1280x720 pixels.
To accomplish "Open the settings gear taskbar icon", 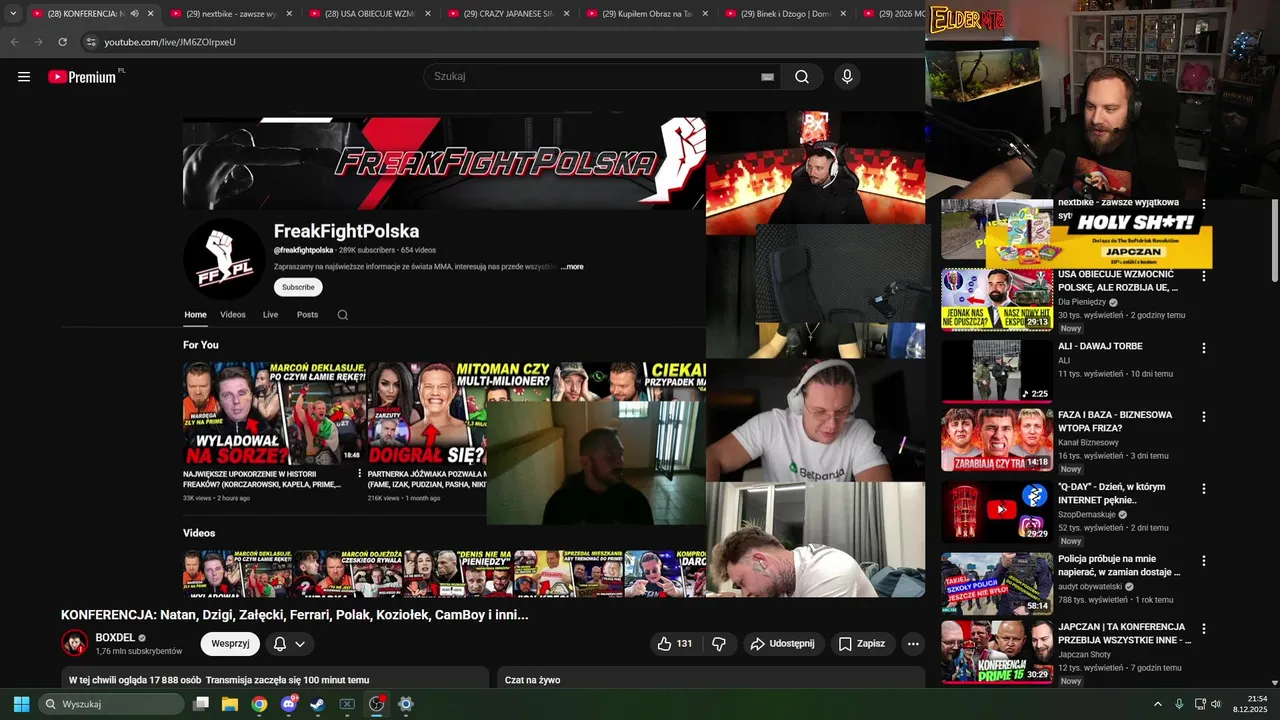I will (x=406, y=704).
